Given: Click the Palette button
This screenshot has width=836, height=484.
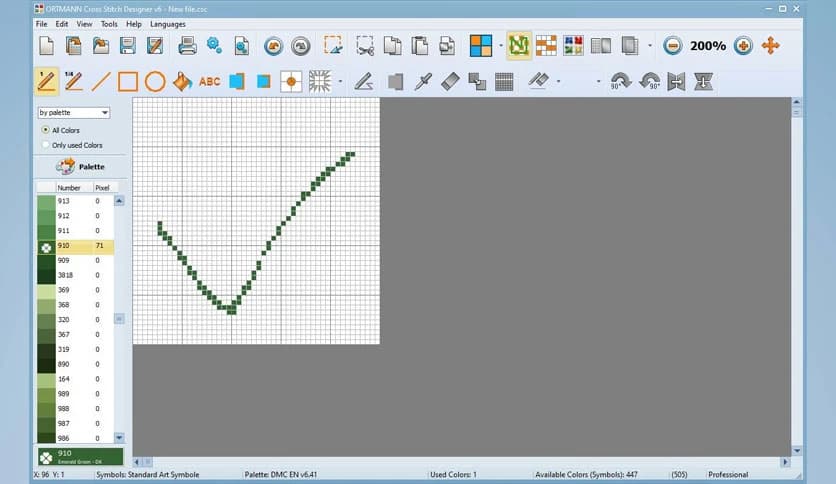Looking at the screenshot, I should (x=81, y=167).
